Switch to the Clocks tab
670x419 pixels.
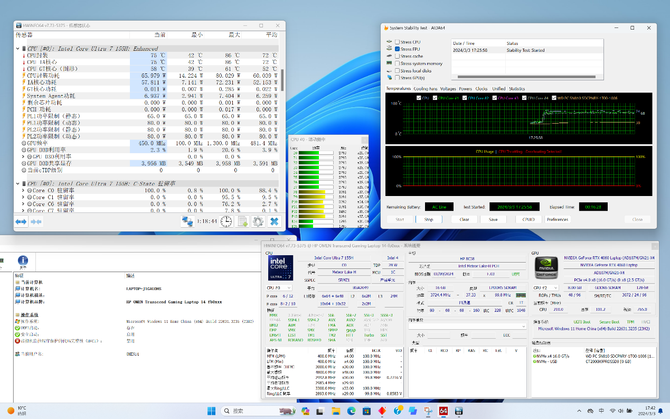point(481,89)
